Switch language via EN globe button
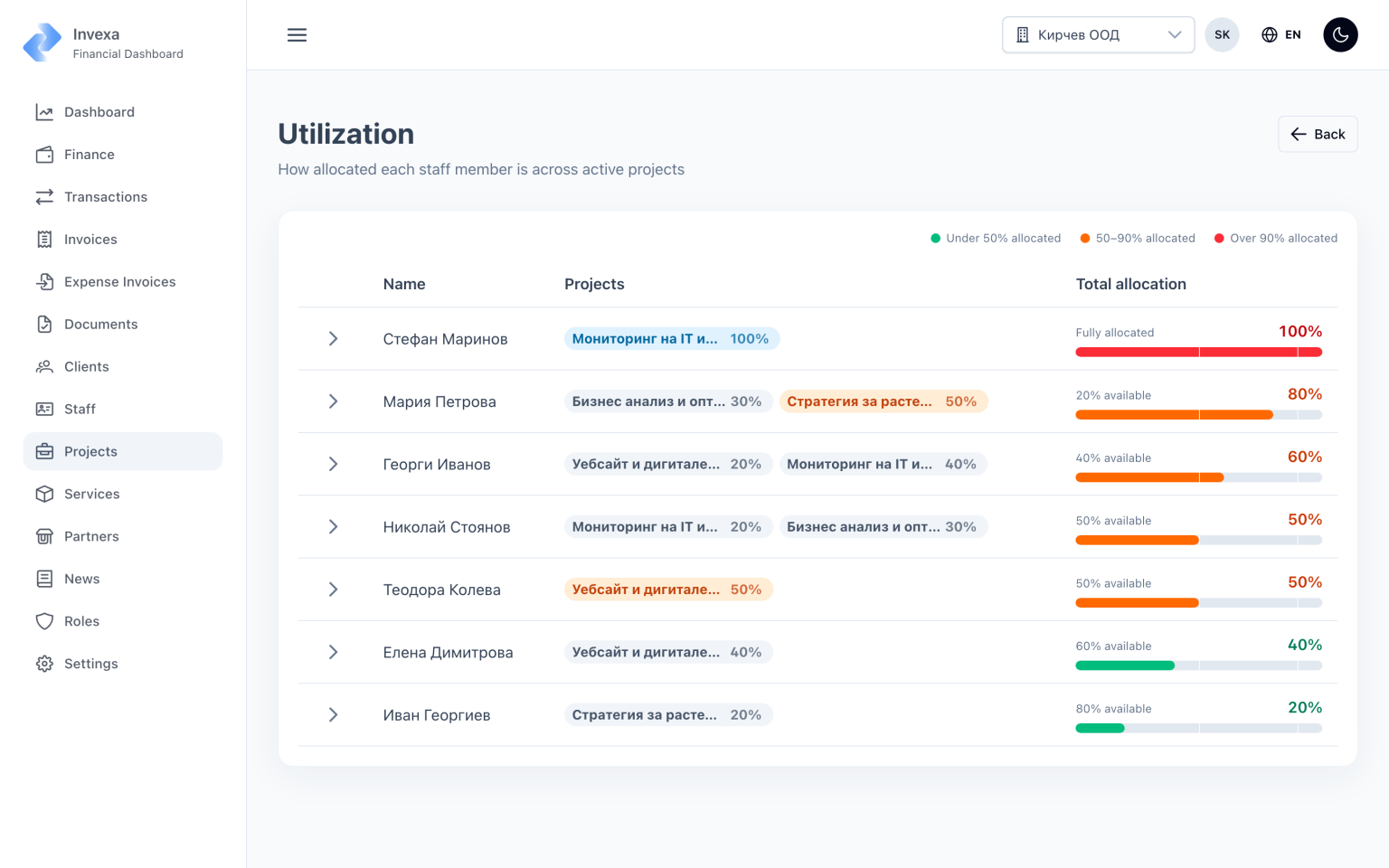This screenshot has width=1389, height=868. coord(1281,35)
